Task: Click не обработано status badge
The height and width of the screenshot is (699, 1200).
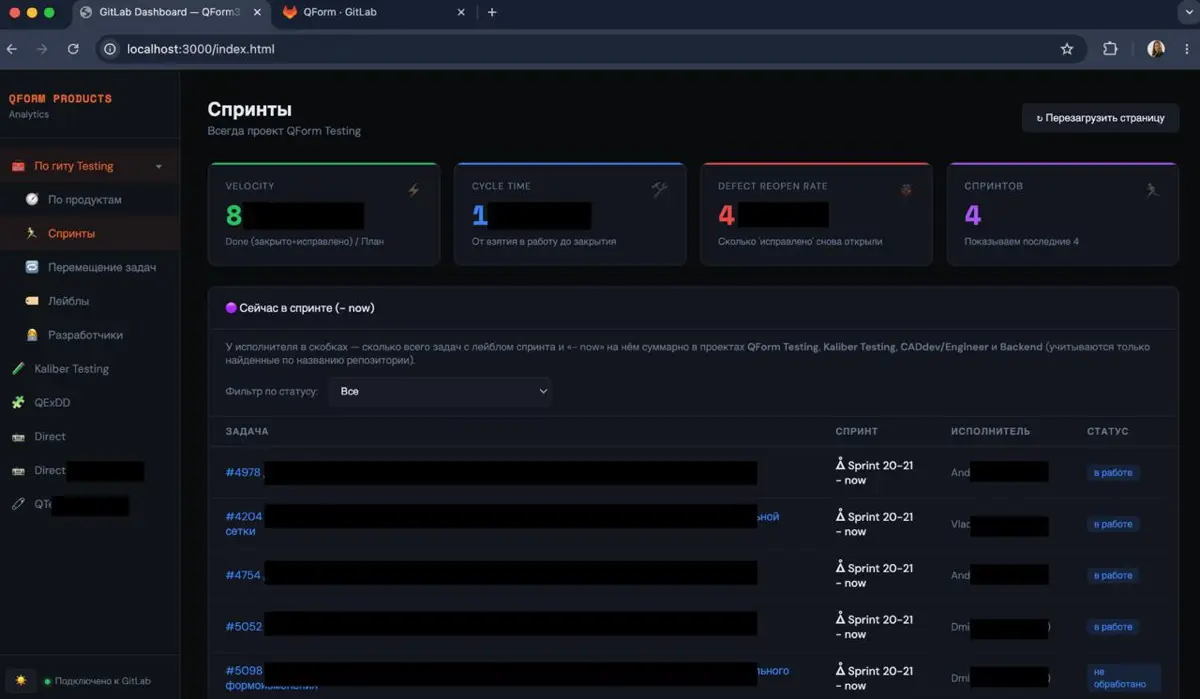Action: tap(1124, 678)
